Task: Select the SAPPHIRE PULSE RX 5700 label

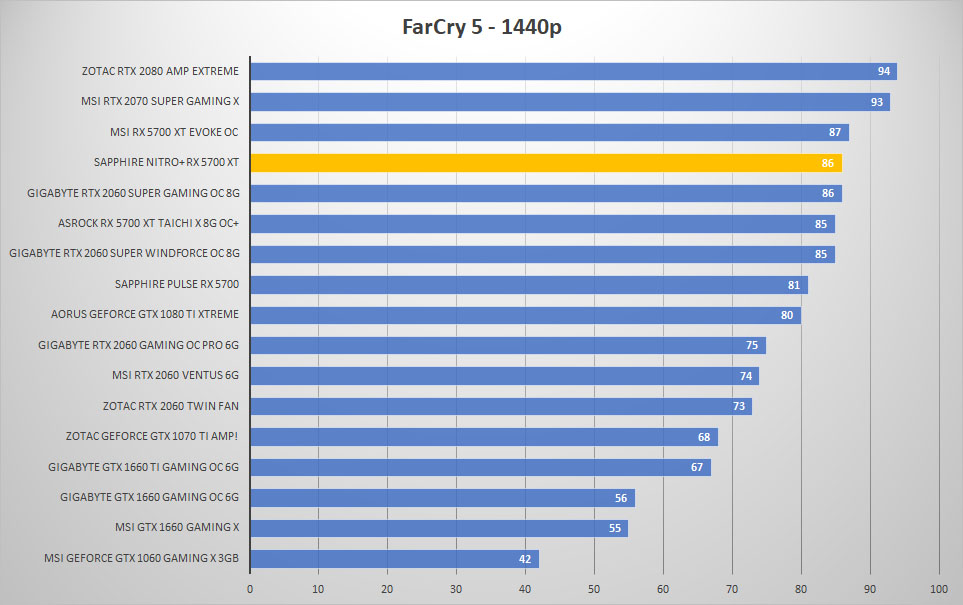Action: point(177,284)
